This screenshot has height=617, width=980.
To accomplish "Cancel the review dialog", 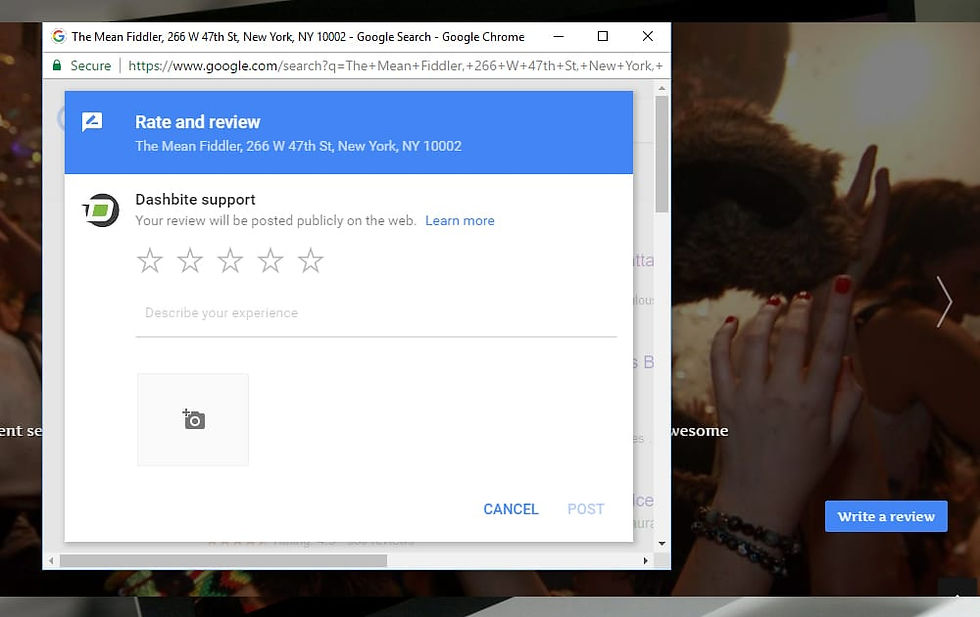I will point(511,509).
